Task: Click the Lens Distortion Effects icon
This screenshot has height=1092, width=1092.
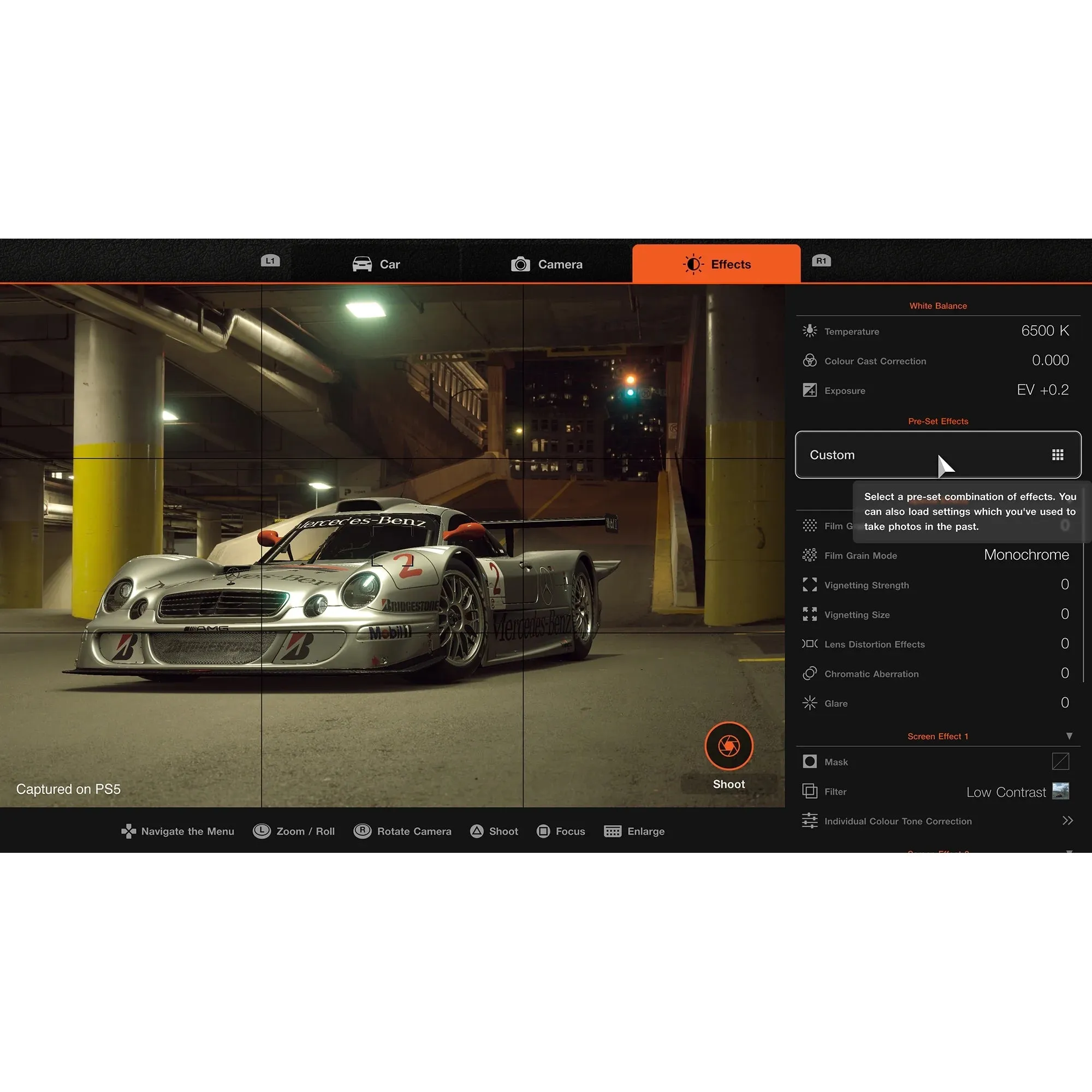Action: click(810, 644)
